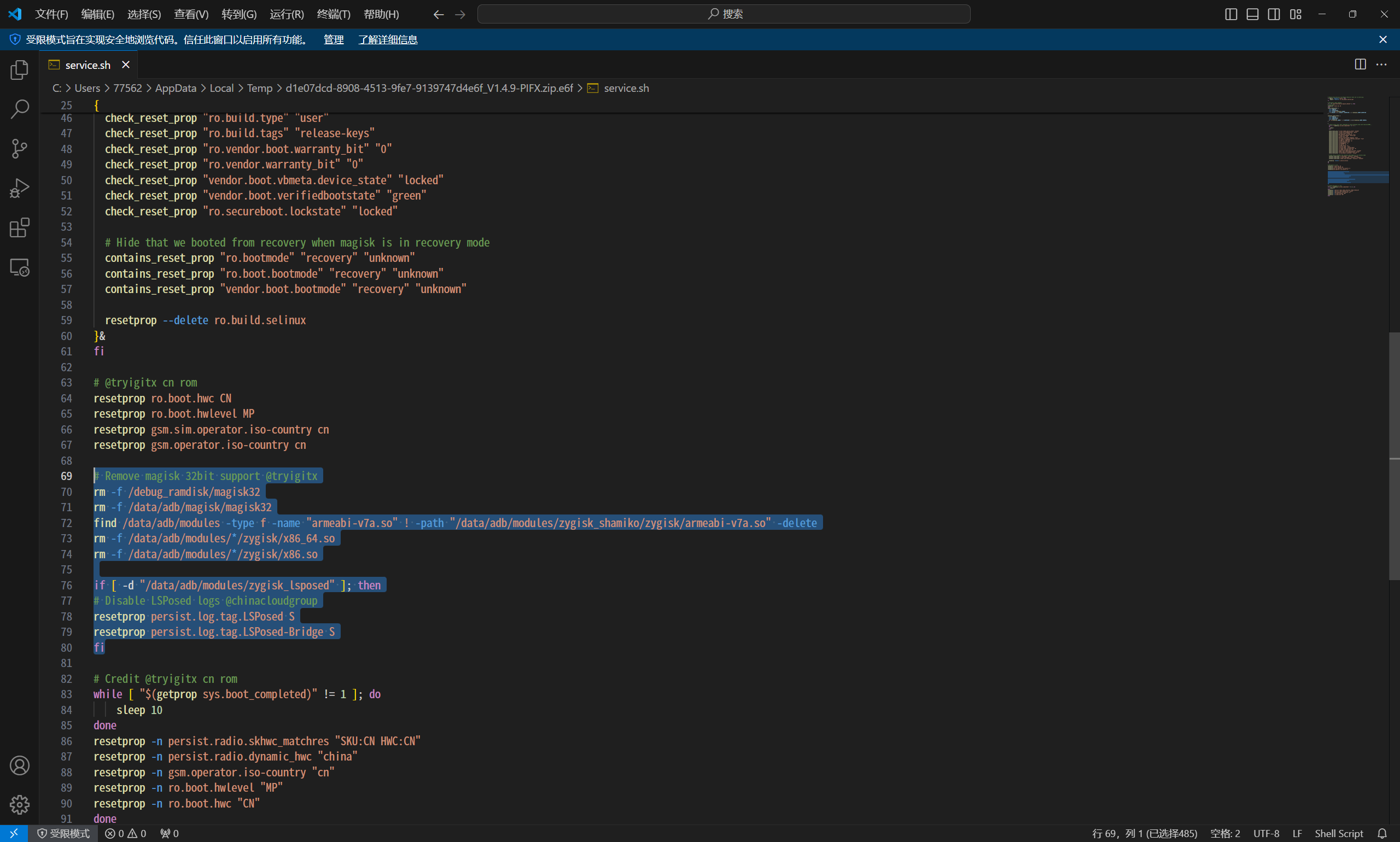
Task: Open the Manage gear icon
Action: tap(19, 805)
